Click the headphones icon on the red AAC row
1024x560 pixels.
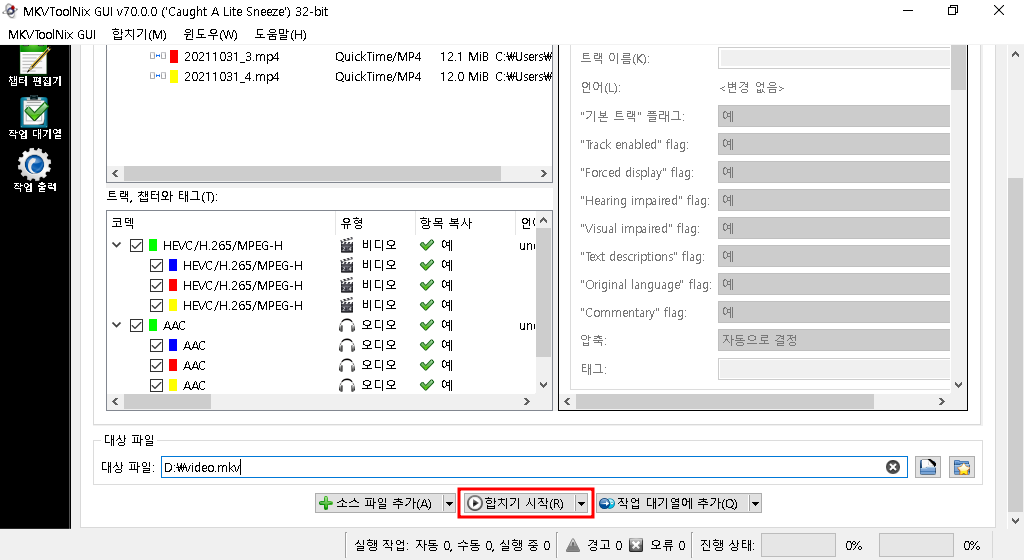(x=347, y=365)
